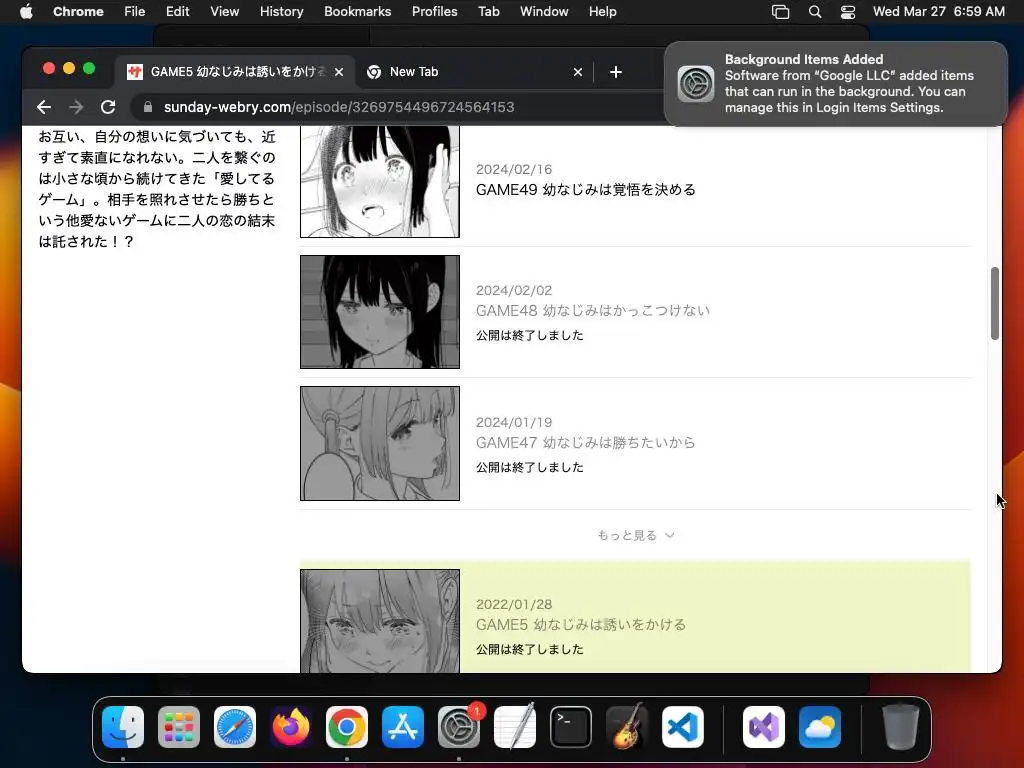Open the Chrome application menu
Viewport: 1024px width, 768px height.
[x=78, y=12]
